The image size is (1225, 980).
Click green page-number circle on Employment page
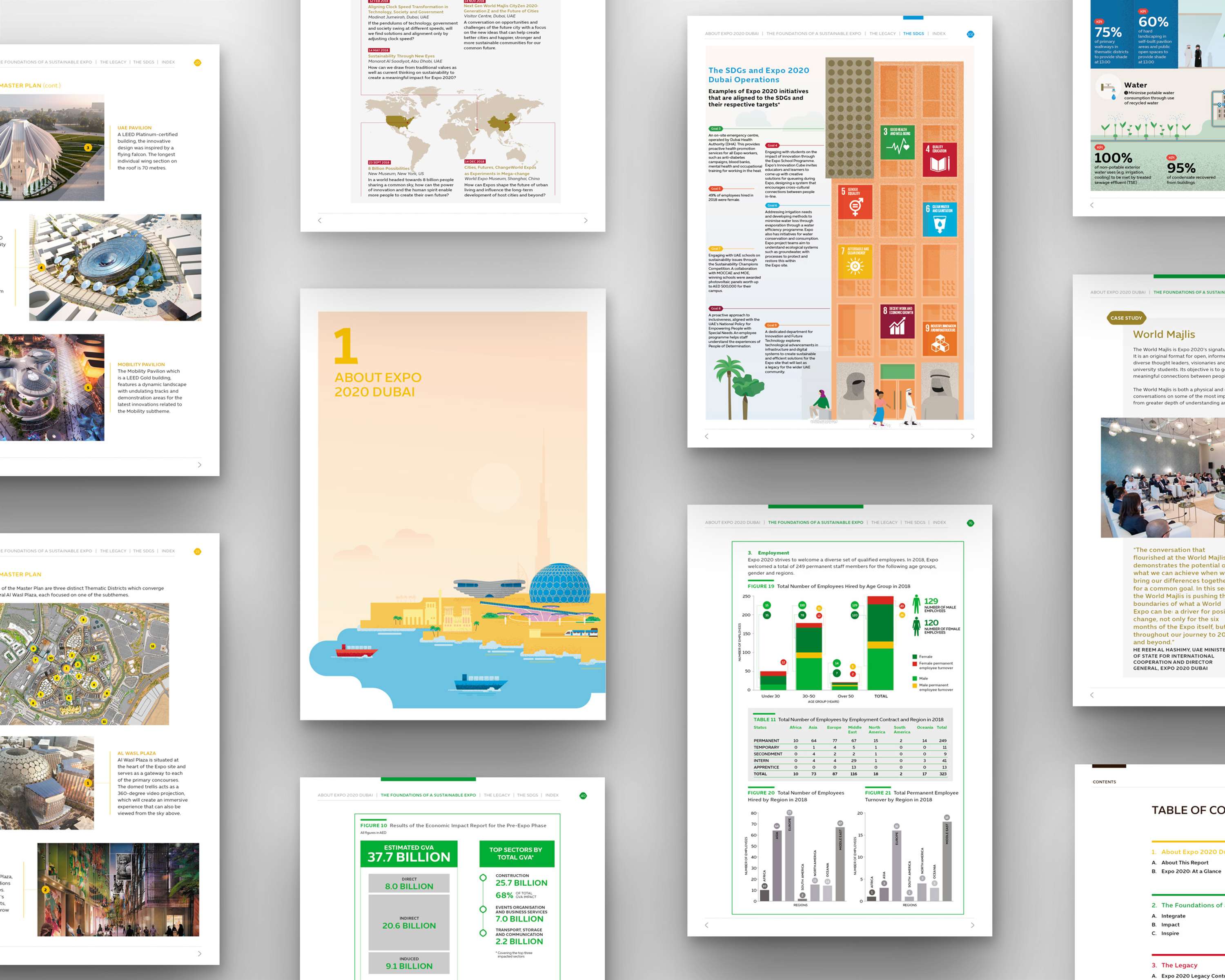coord(971,523)
